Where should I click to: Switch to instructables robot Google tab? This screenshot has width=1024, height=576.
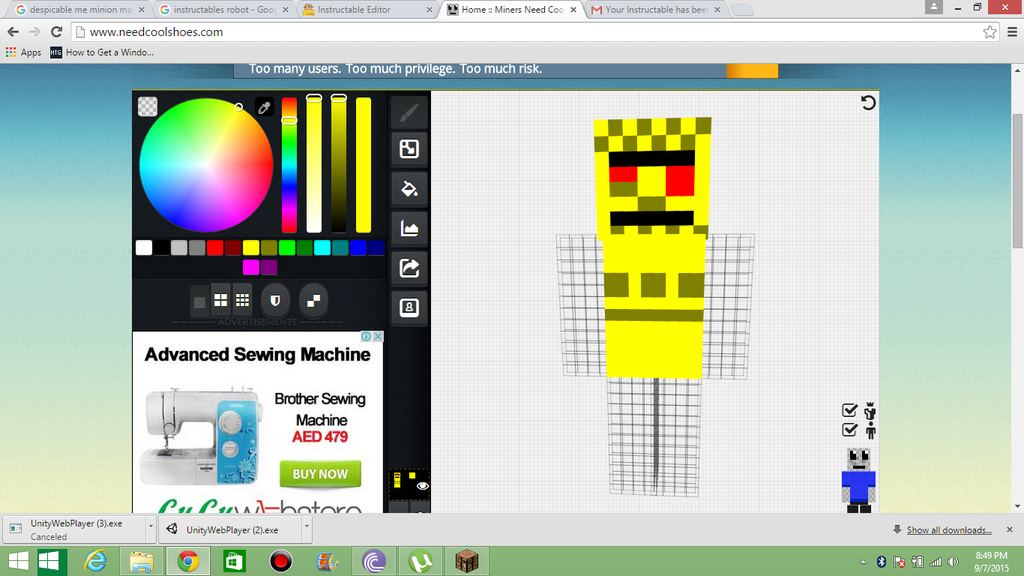(224, 10)
